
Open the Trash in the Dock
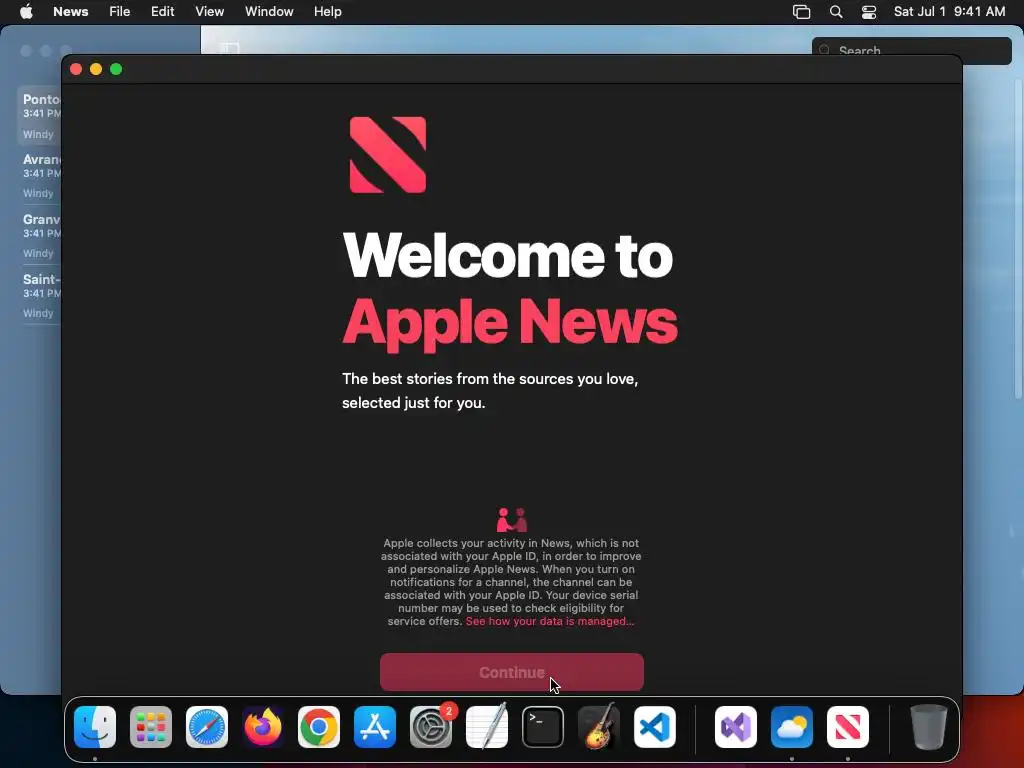pyautogui.click(x=928, y=727)
